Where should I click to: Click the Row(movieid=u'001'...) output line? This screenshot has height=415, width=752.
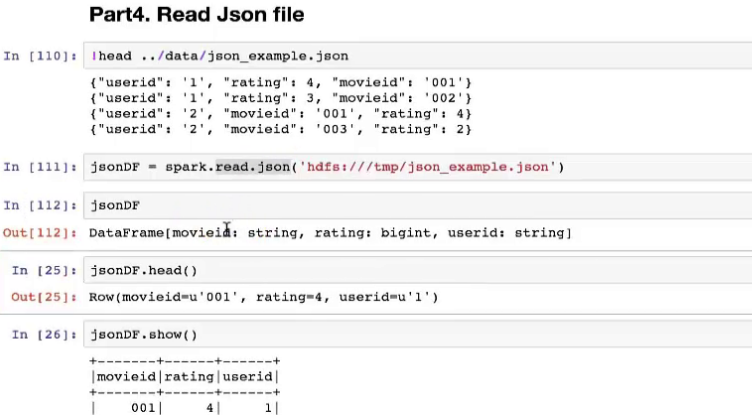[x=264, y=297]
